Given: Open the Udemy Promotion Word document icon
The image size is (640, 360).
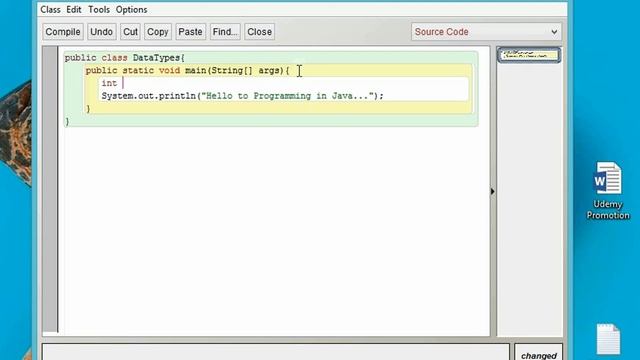Looking at the screenshot, I should (608, 191).
